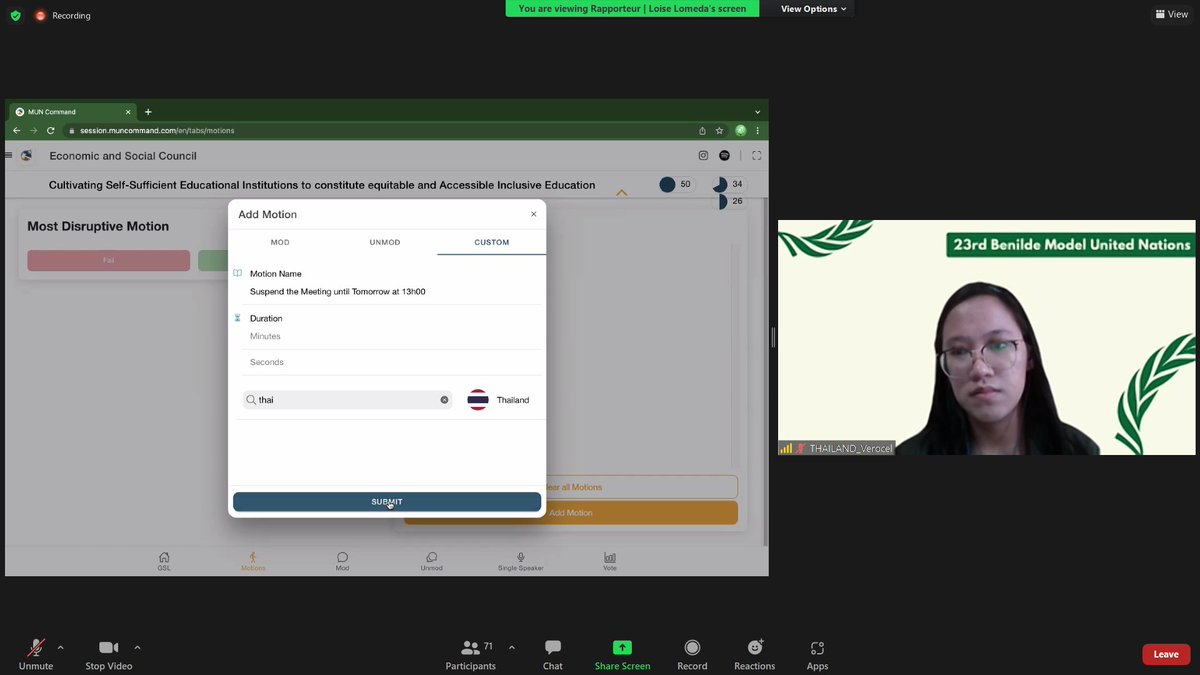Open the Motions tab in bottom navigation
The width and height of the screenshot is (1200, 675).
(253, 561)
